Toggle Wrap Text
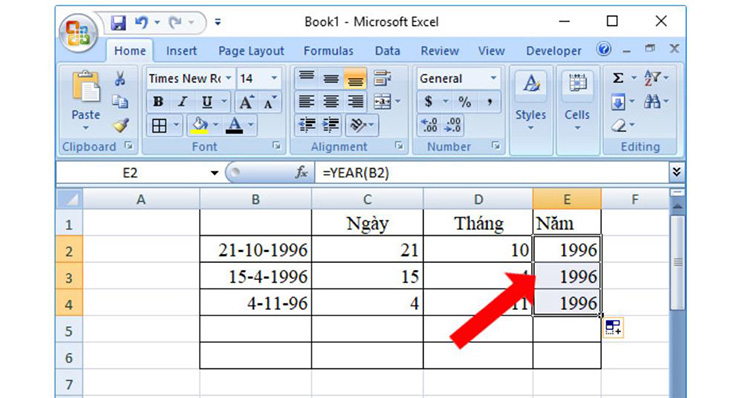 (x=382, y=77)
